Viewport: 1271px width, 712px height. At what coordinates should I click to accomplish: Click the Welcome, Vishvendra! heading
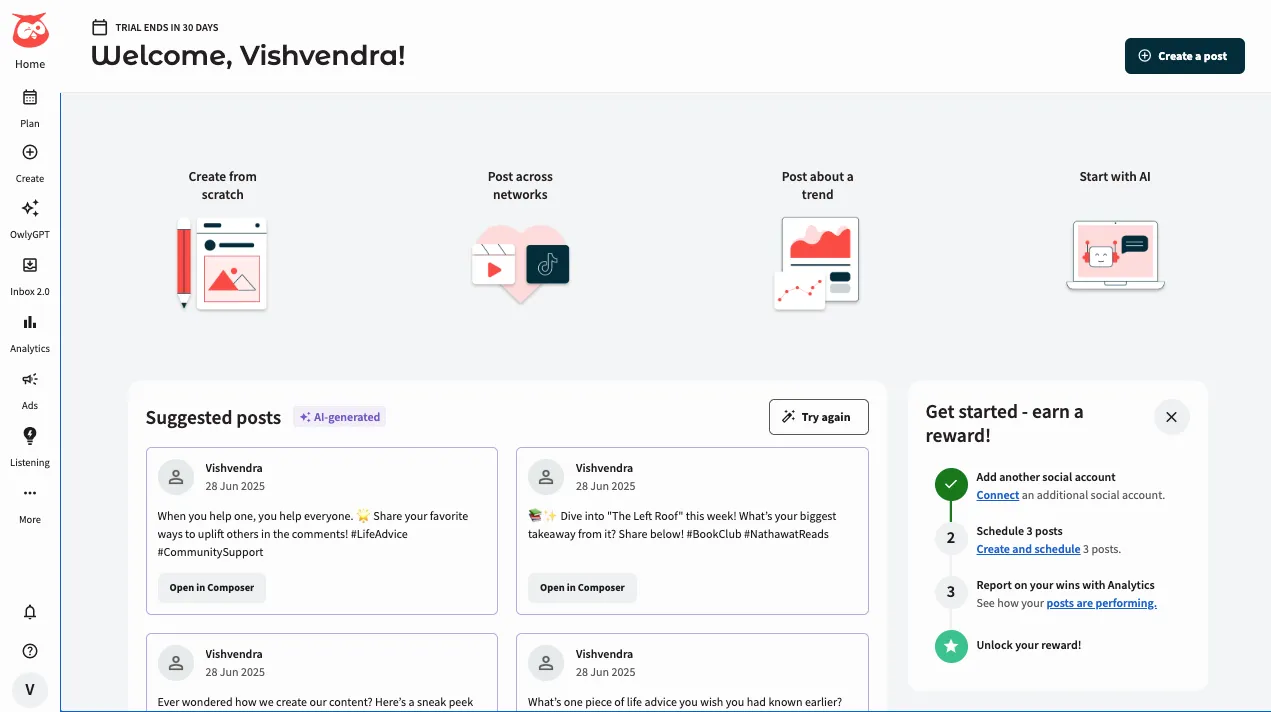(248, 56)
